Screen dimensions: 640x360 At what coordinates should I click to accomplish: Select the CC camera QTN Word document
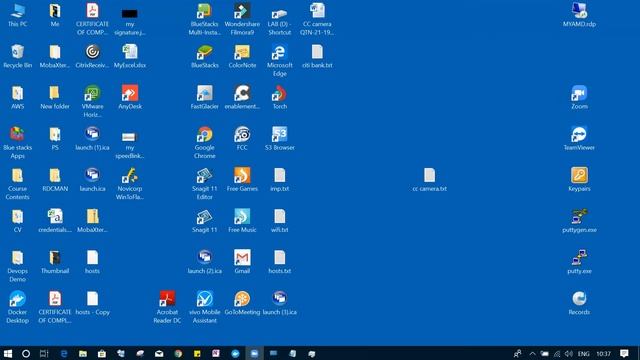tap(317, 19)
